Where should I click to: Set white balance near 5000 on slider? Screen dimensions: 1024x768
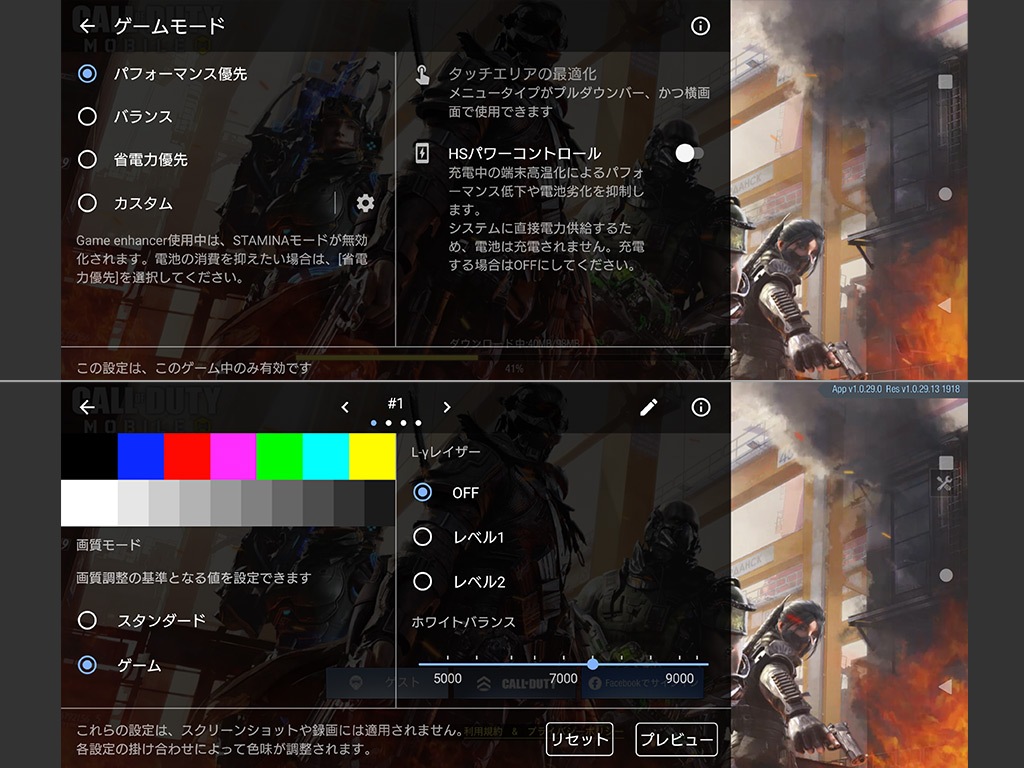click(x=447, y=664)
